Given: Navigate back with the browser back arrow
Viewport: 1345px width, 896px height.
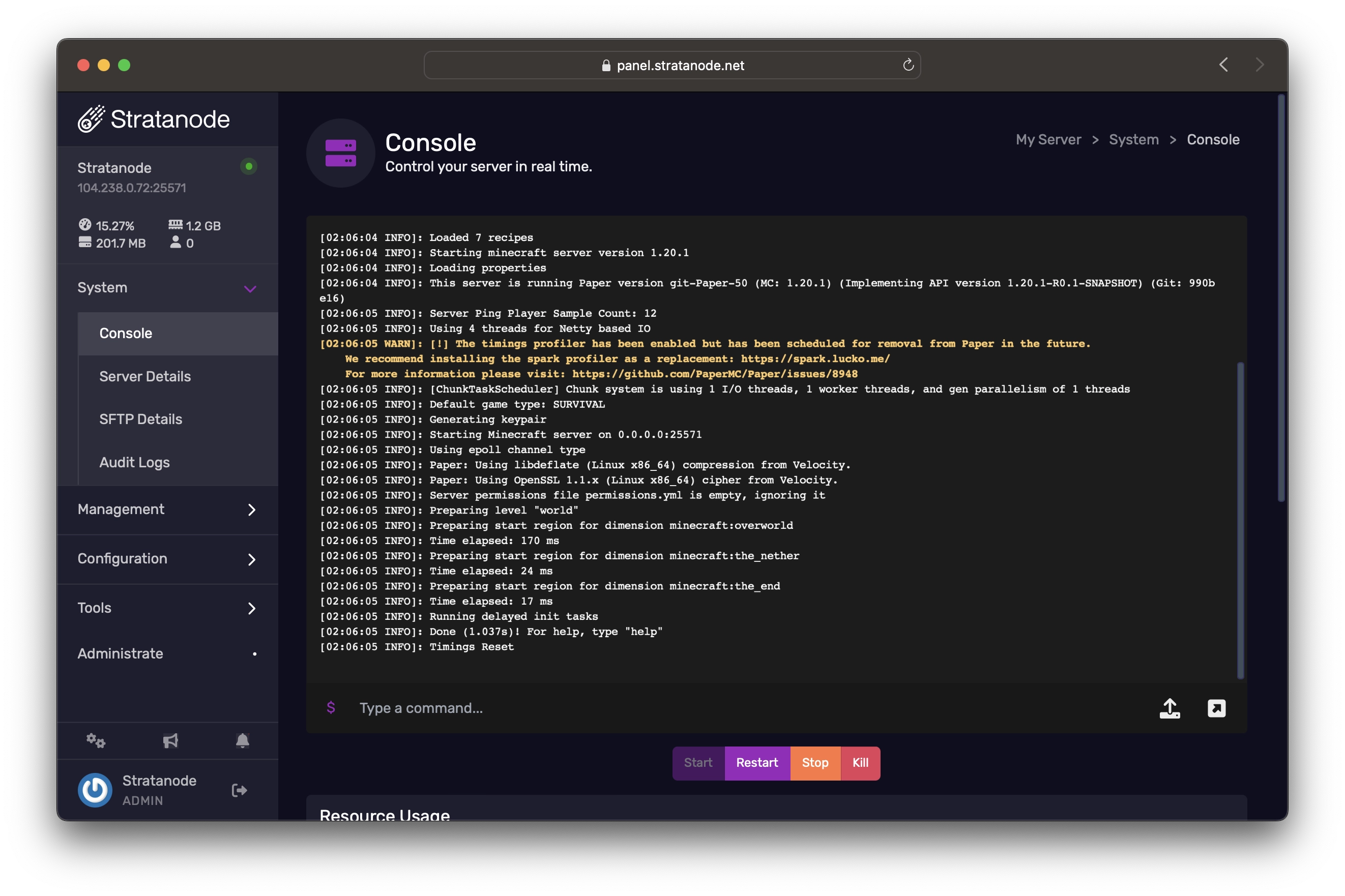Looking at the screenshot, I should pos(1224,65).
